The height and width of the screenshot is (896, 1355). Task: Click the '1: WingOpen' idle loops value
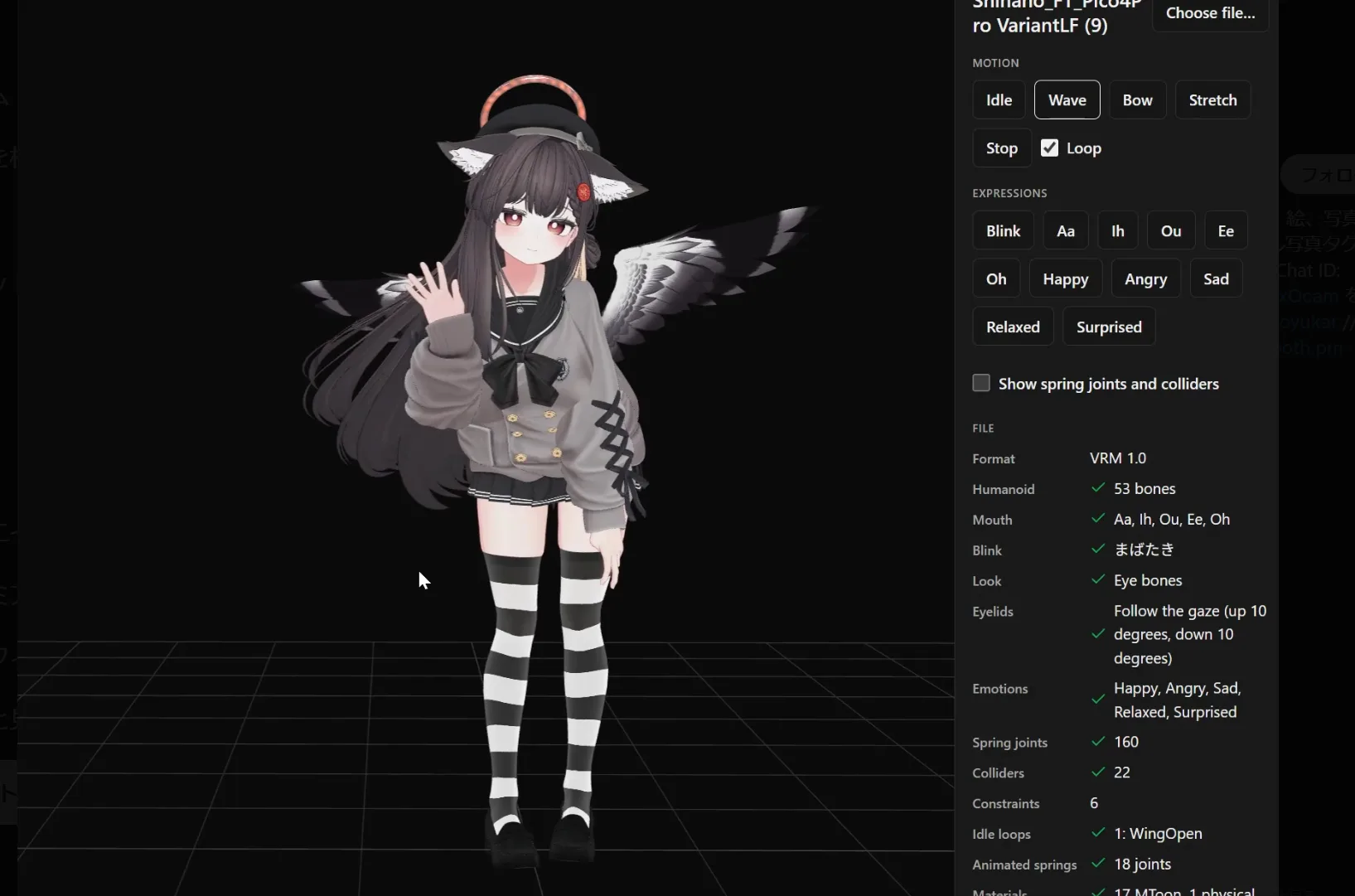(1158, 834)
